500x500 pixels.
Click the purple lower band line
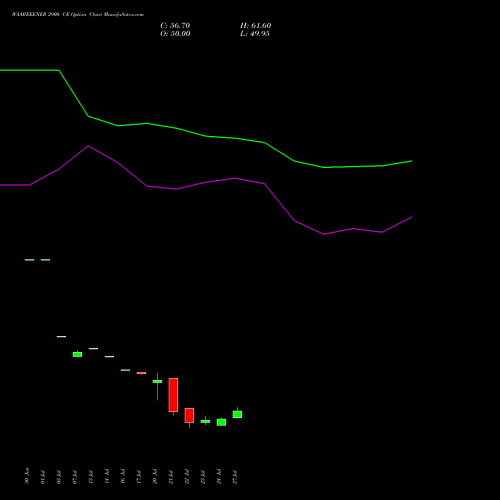pyautogui.click(x=207, y=182)
